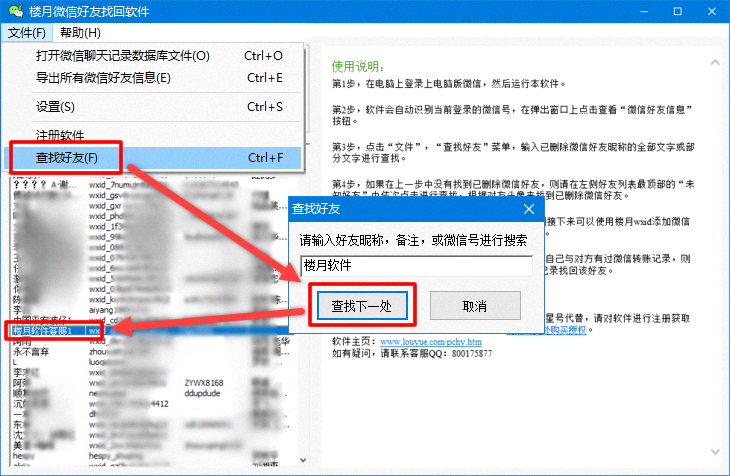Click the friend list scroll-down arrow
730x476 pixels.
[x=303, y=460]
